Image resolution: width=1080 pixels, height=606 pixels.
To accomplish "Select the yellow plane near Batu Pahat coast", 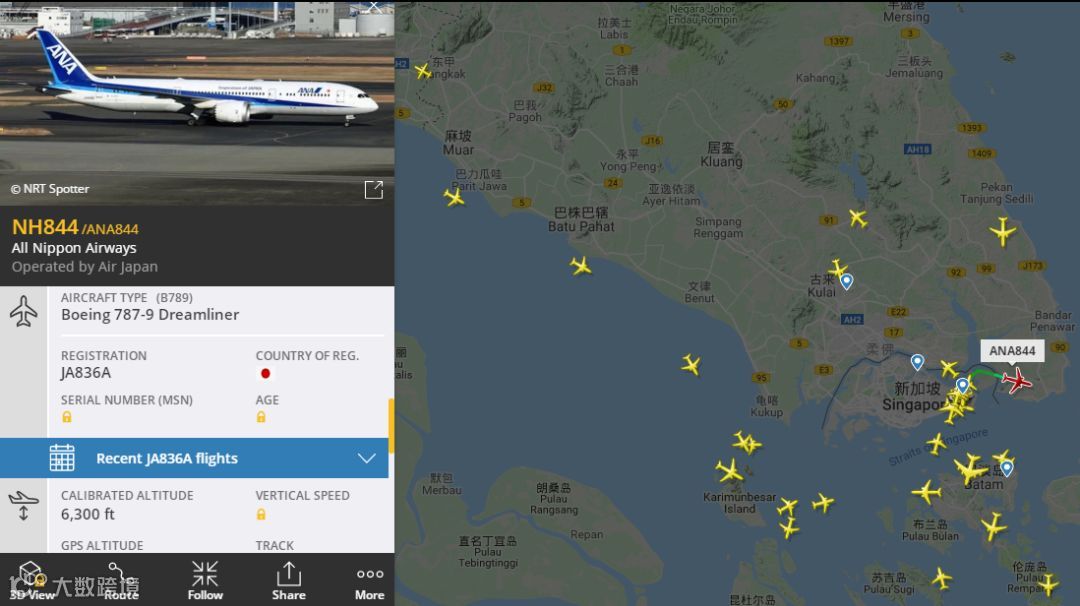I will [x=581, y=265].
